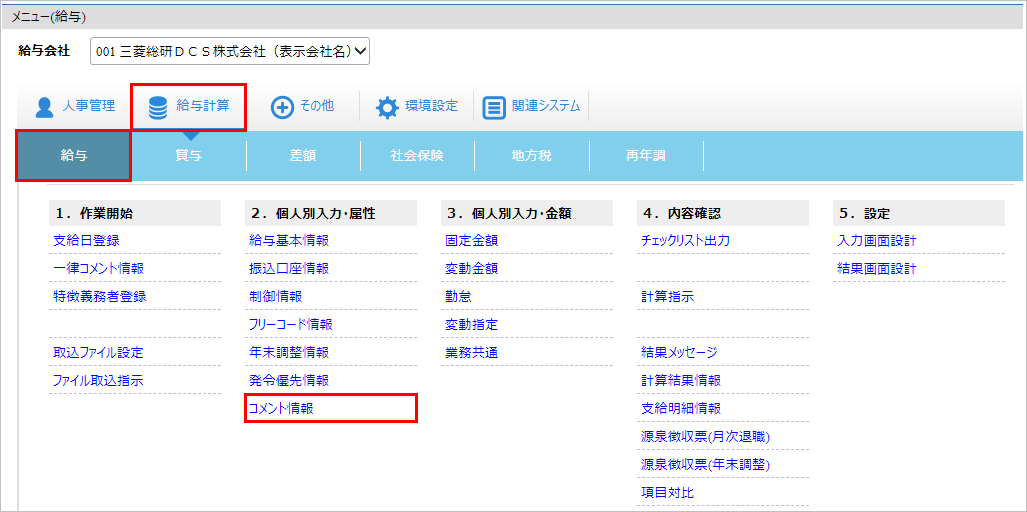Open the 年末調整情報 link
This screenshot has width=1027, height=512.
click(289, 352)
